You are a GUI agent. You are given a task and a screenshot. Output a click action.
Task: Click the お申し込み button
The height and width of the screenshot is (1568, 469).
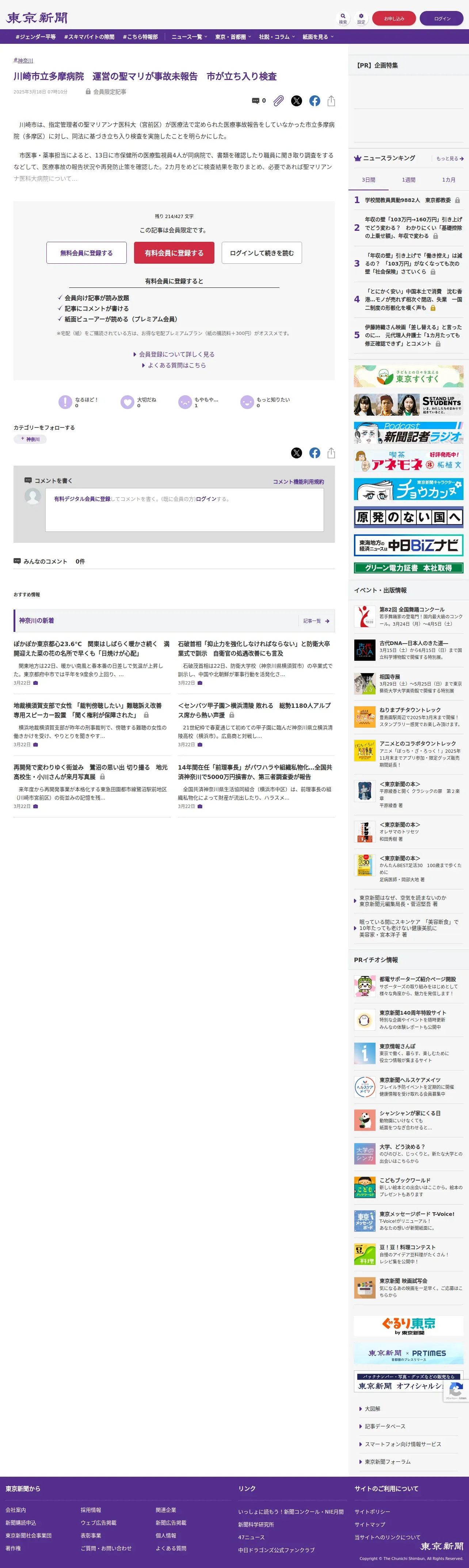(394, 18)
